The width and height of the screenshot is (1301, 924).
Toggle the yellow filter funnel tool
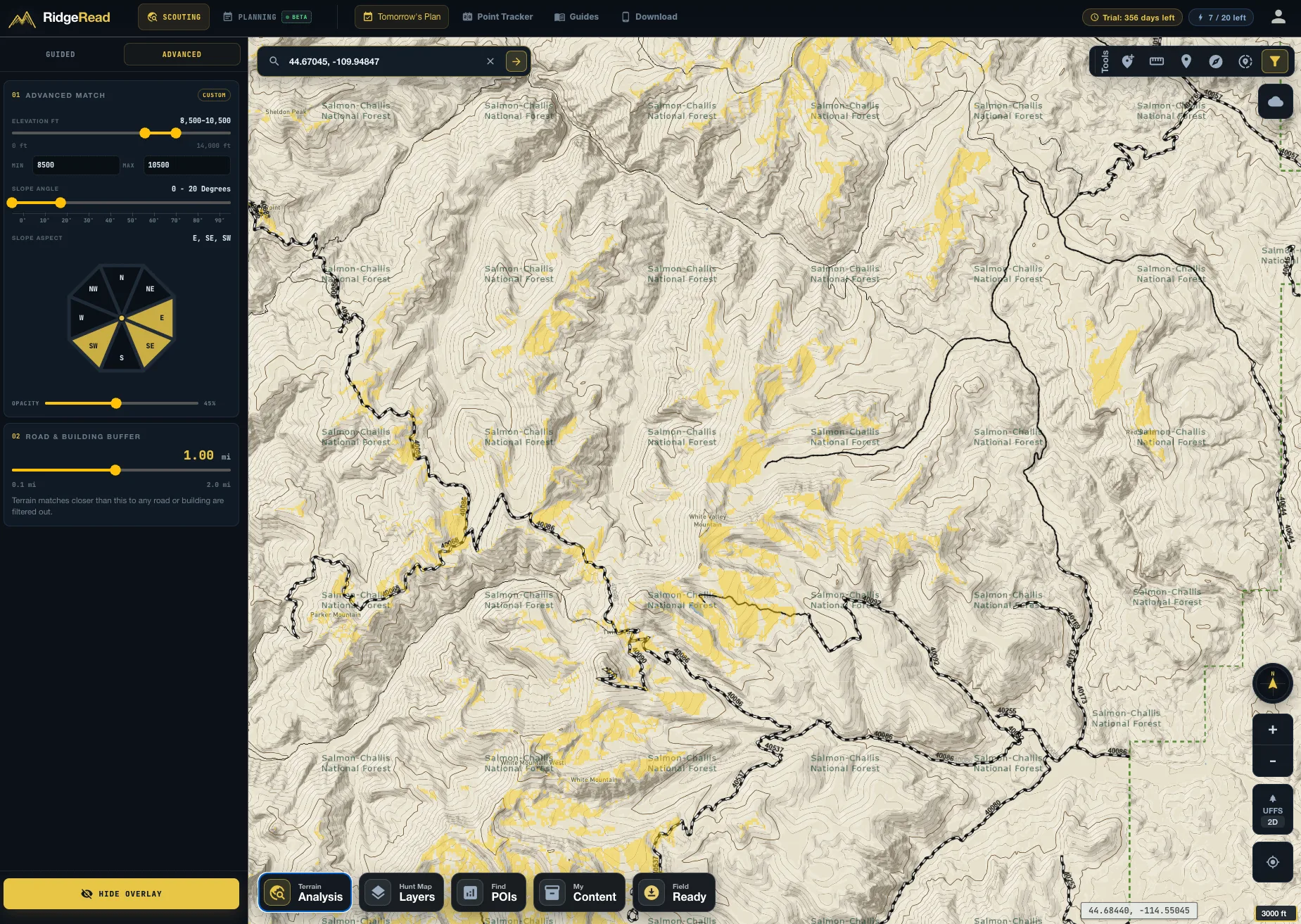point(1275,61)
